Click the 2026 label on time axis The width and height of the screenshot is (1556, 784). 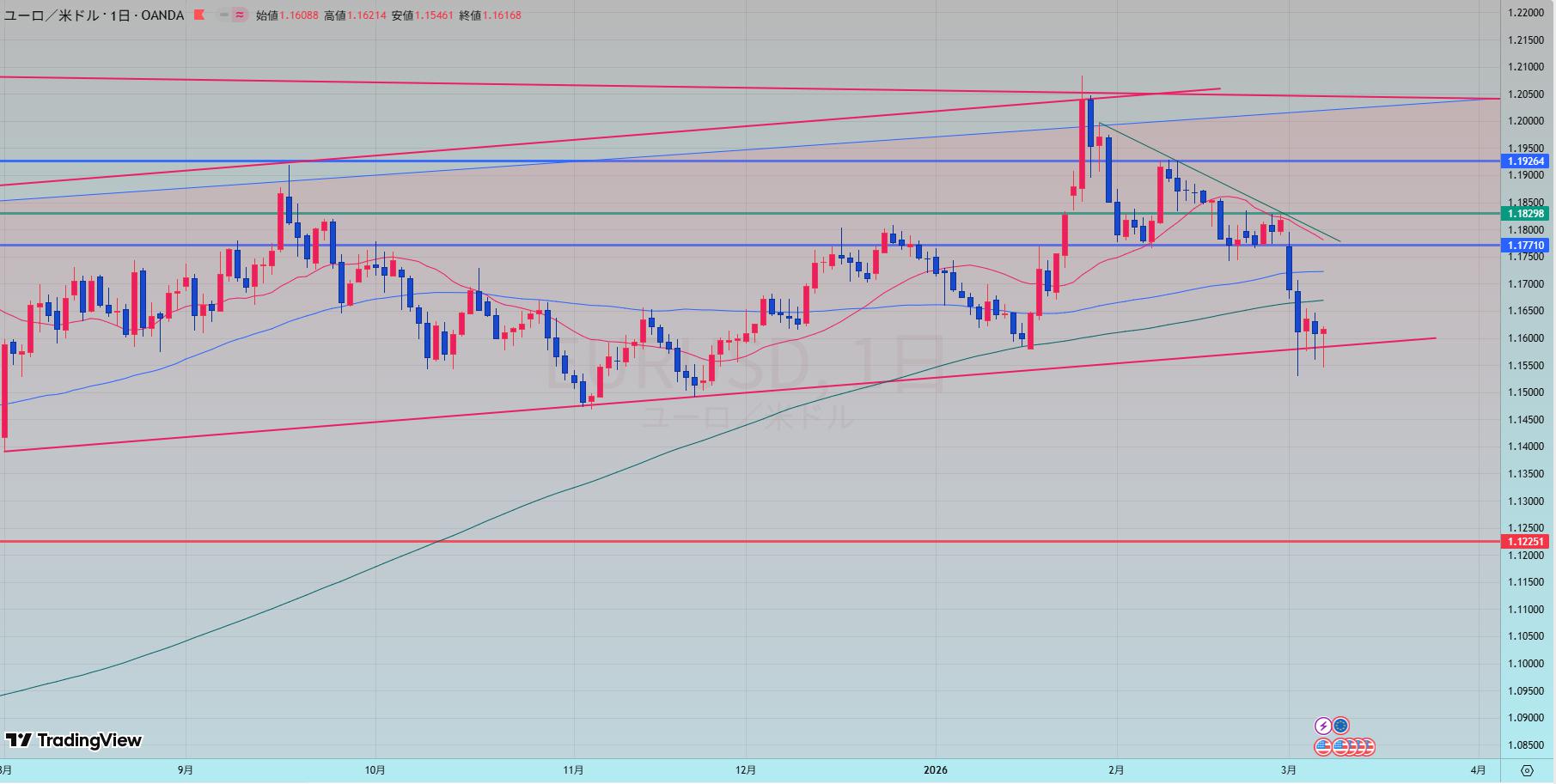[x=936, y=770]
